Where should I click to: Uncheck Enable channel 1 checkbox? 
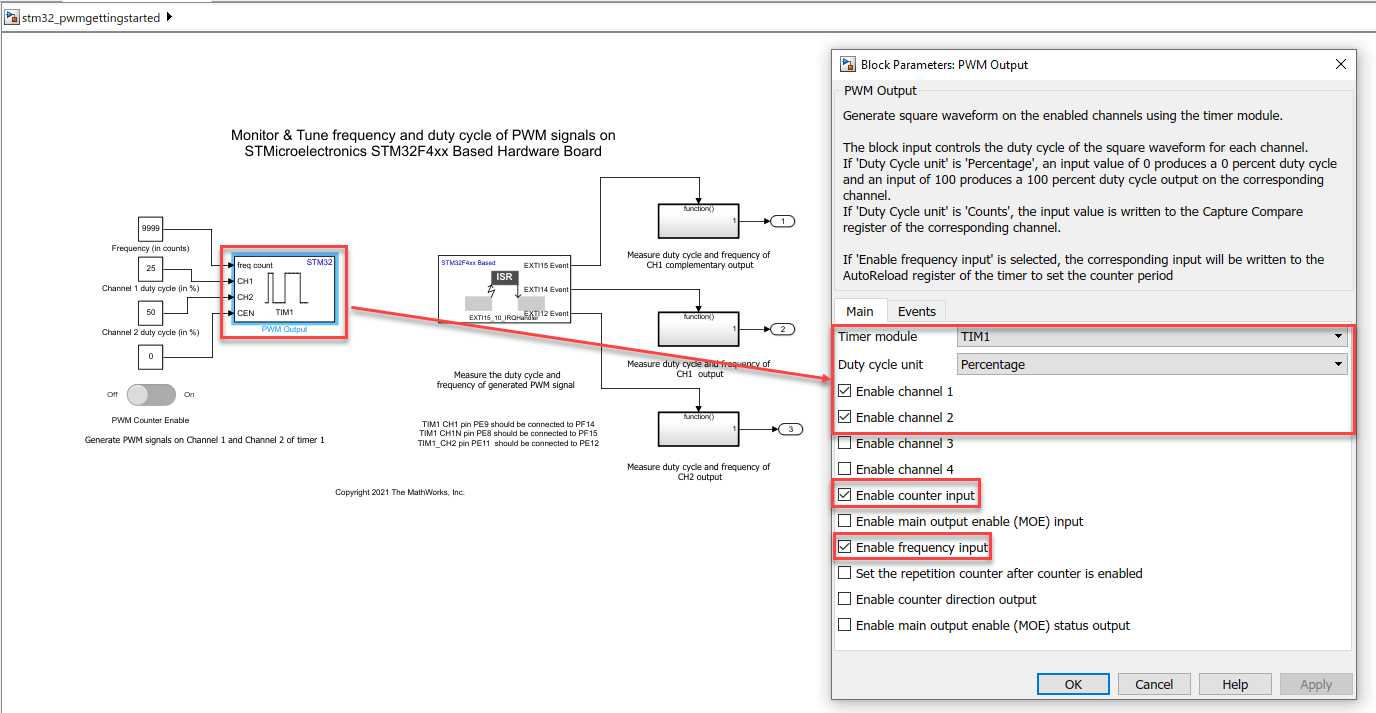(845, 392)
